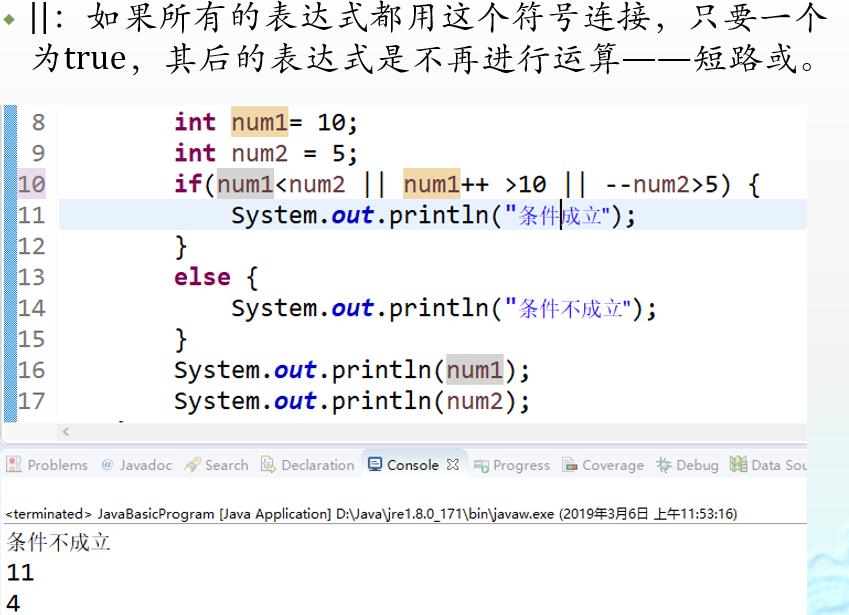Click num1 inside println on line 16
Image resolution: width=849 pixels, height=615 pixels.
pos(475,370)
